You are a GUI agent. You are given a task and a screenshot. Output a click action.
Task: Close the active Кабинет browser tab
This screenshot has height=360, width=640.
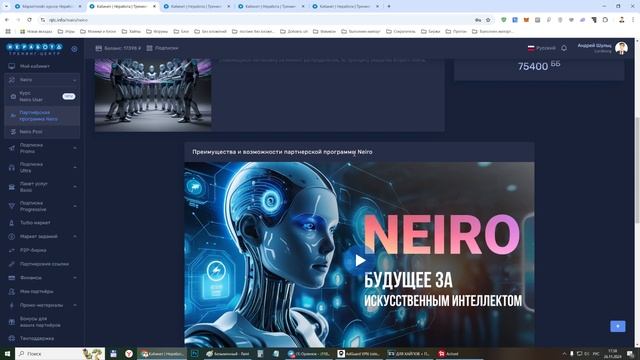point(154,7)
